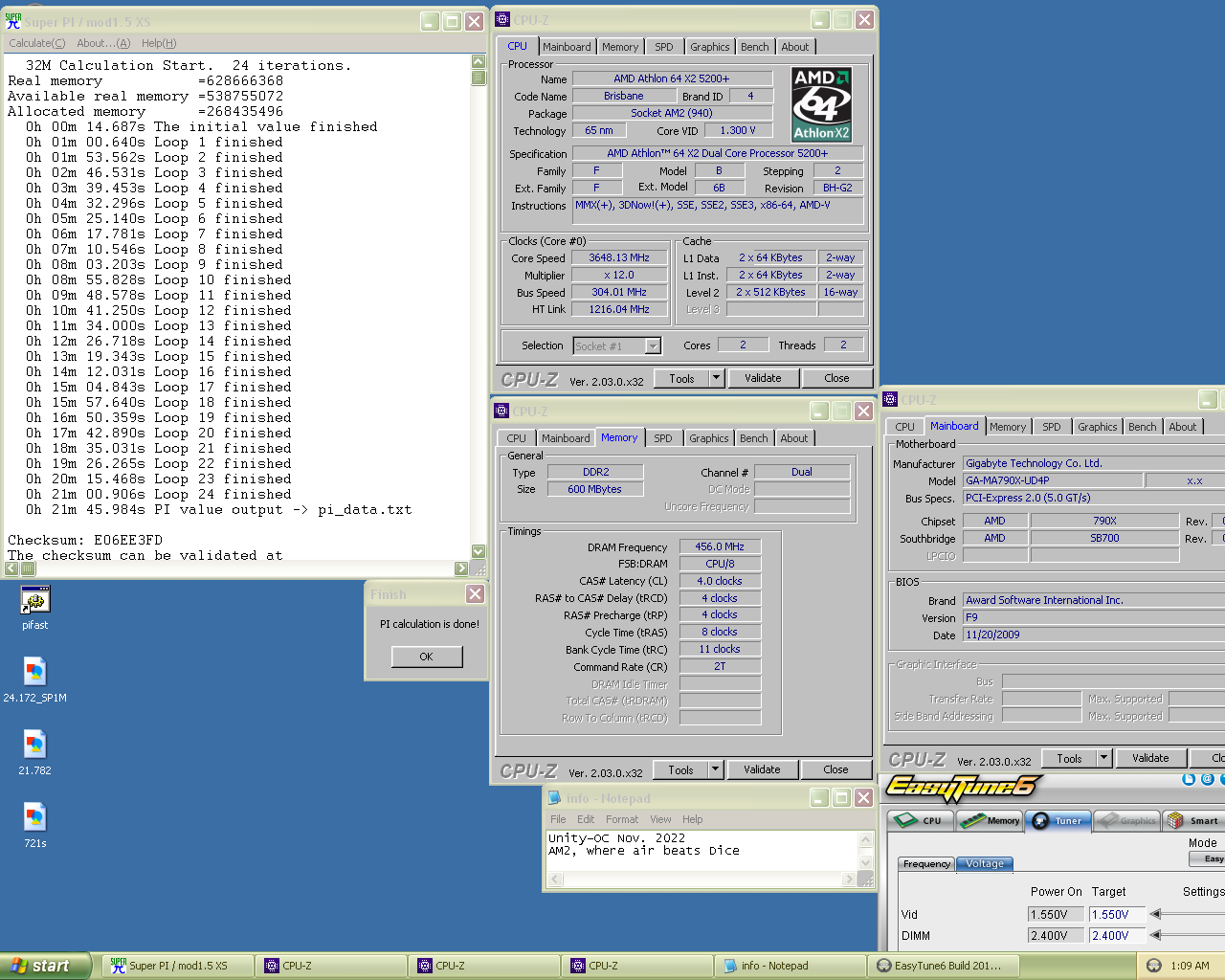Image resolution: width=1225 pixels, height=980 pixels.
Task: Open Calculate menu in Super PI
Action: tap(36, 43)
